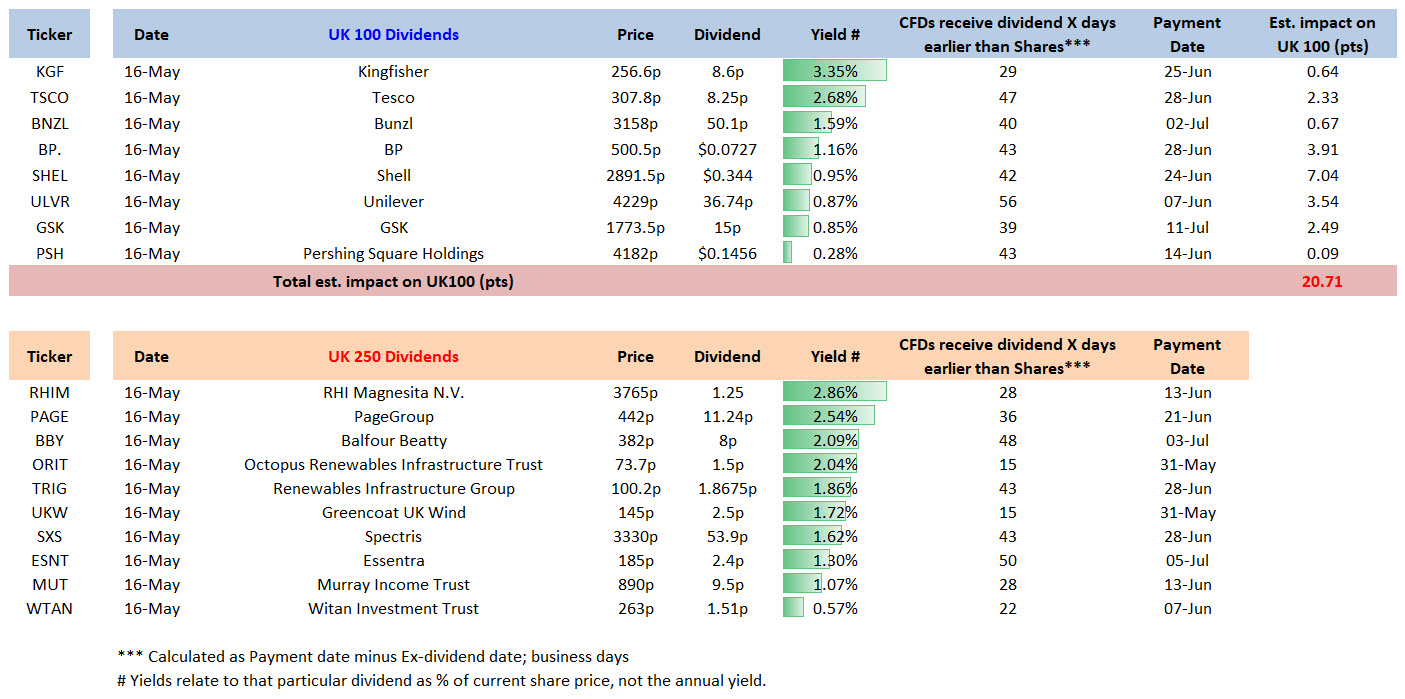The height and width of the screenshot is (699, 1405).
Task: Select Shell's price 2891.5p
Action: pyautogui.click(x=635, y=176)
